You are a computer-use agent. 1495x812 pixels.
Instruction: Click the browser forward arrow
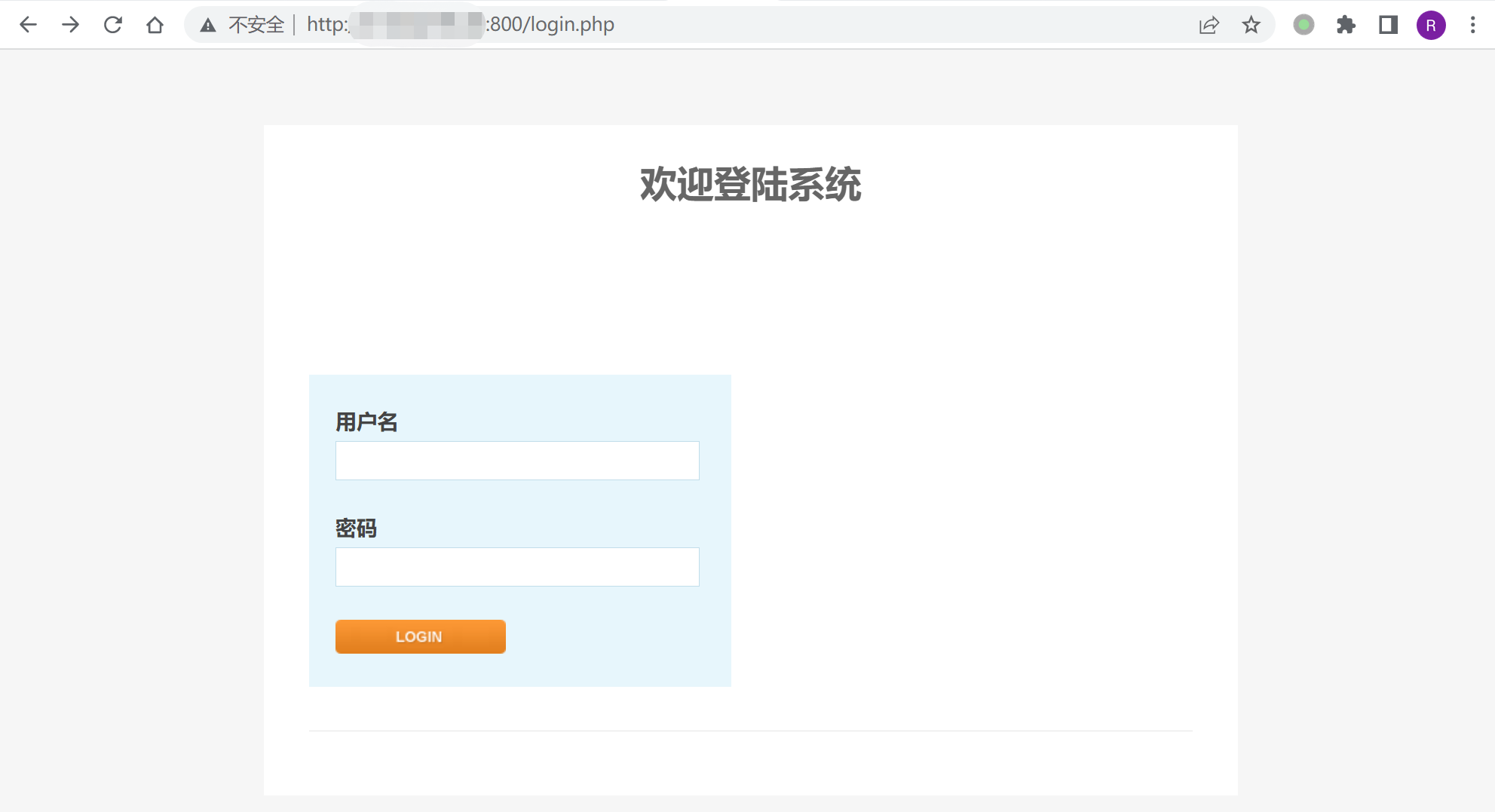70,25
